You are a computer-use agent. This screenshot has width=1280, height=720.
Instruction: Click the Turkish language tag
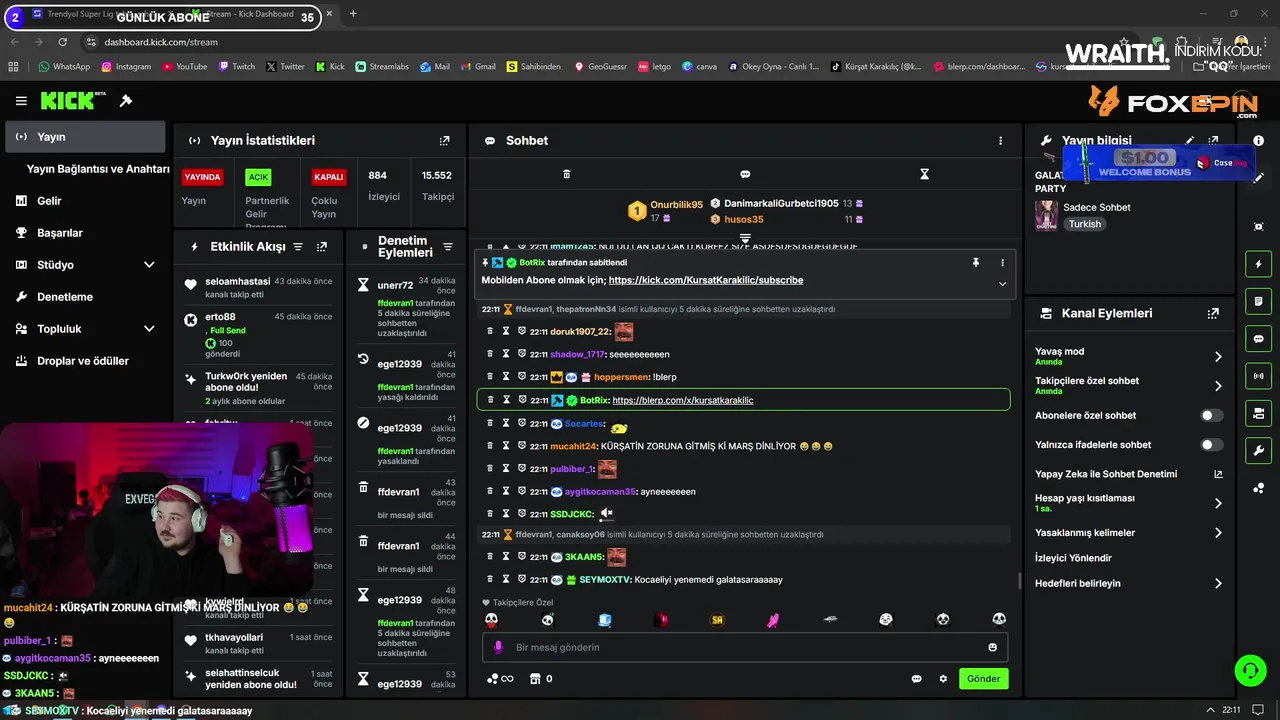(x=1085, y=224)
